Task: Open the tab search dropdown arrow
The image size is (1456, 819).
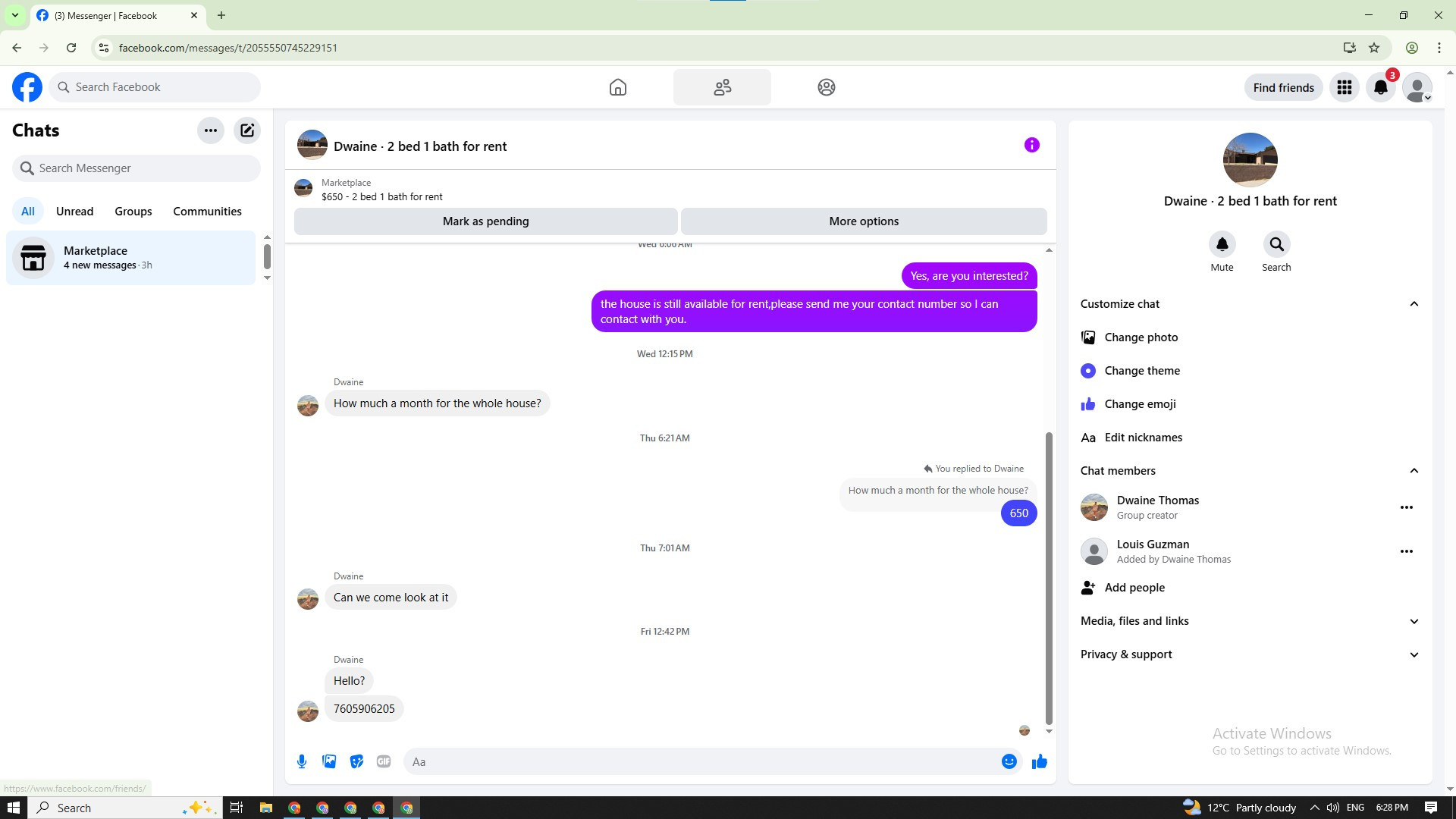Action: click(x=14, y=15)
